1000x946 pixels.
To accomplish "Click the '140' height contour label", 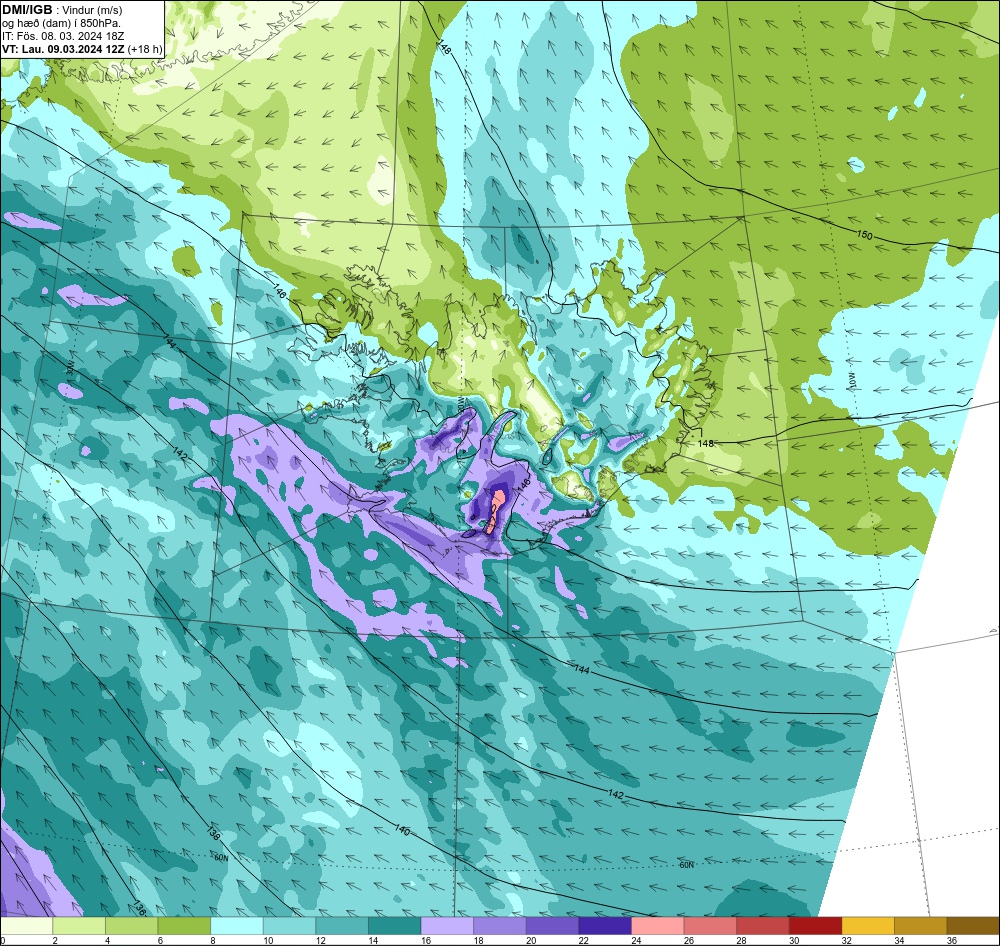I will [x=402, y=830].
